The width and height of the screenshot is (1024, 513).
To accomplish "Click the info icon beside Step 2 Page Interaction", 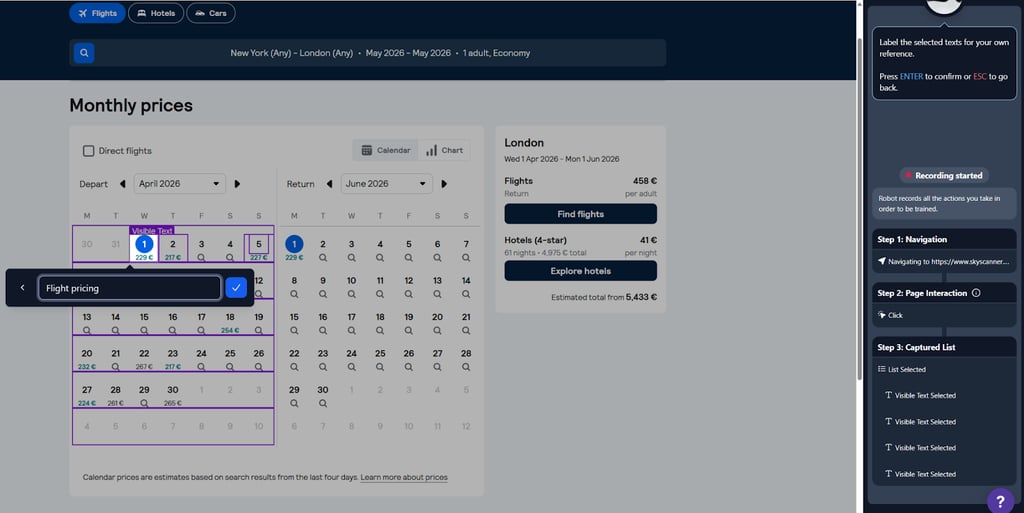I will point(976,293).
